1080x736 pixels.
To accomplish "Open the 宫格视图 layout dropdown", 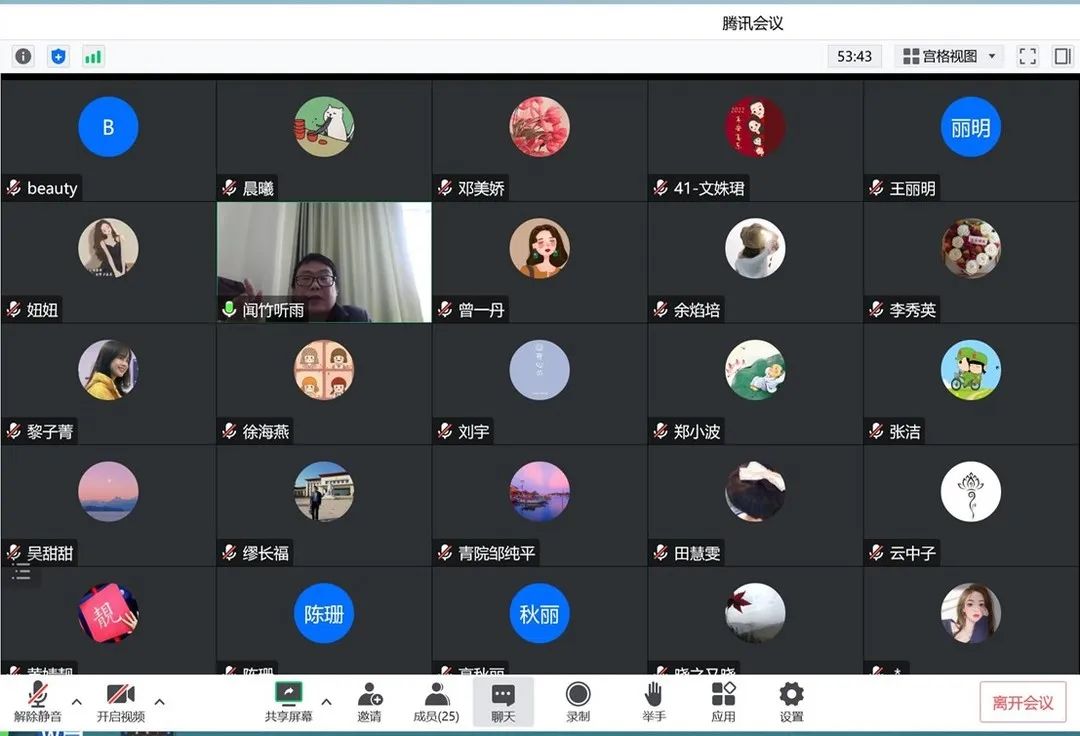I will (x=949, y=57).
